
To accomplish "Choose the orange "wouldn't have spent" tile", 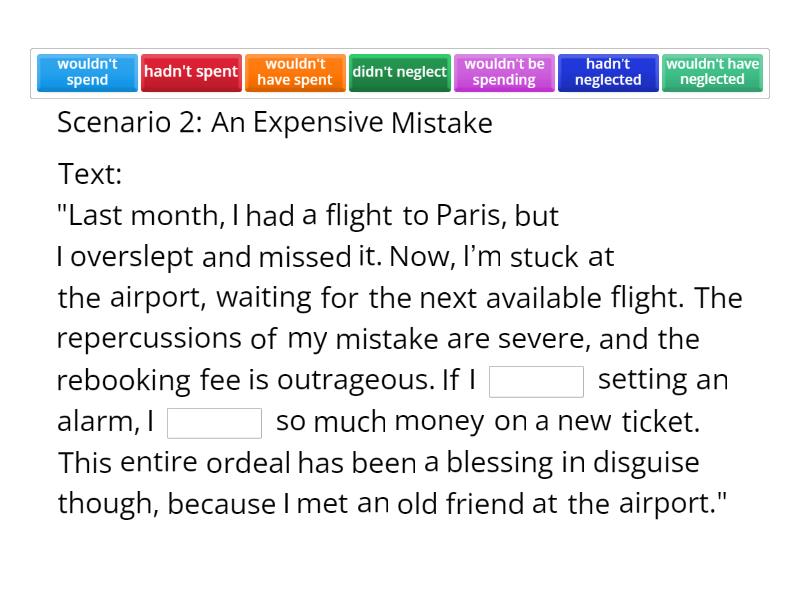I will [295, 72].
